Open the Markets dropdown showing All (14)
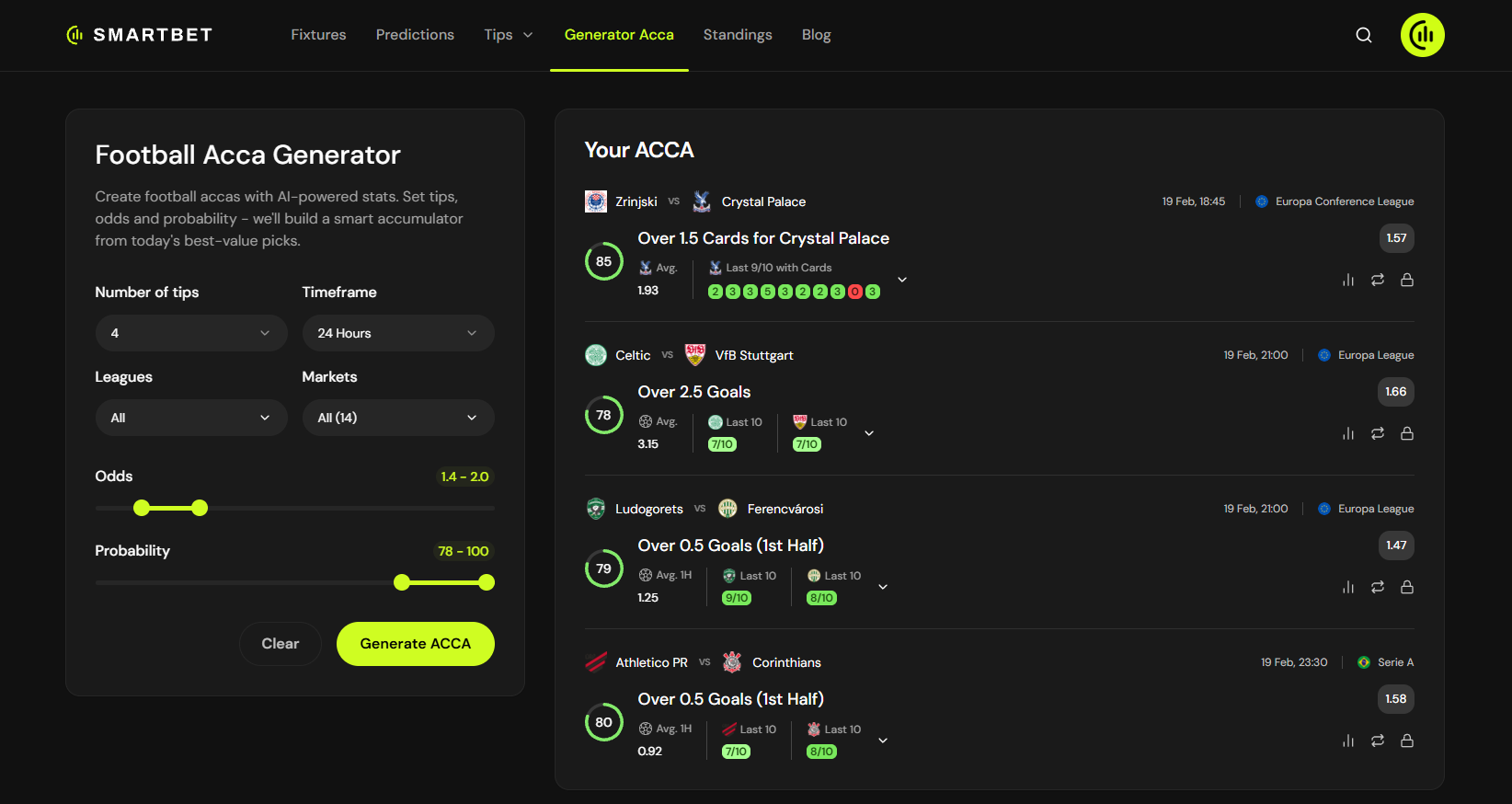 (398, 418)
